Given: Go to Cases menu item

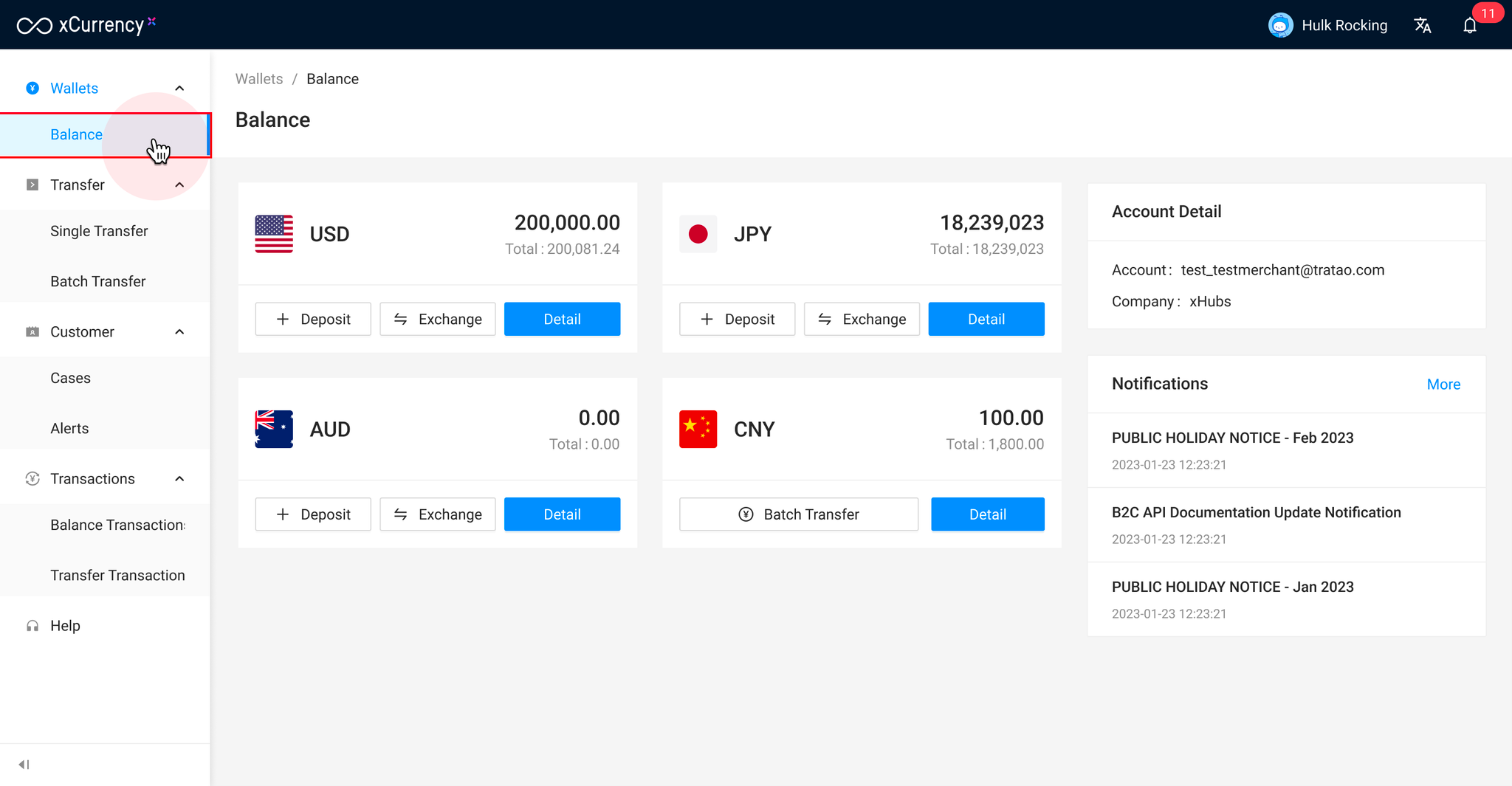Looking at the screenshot, I should (105, 379).
